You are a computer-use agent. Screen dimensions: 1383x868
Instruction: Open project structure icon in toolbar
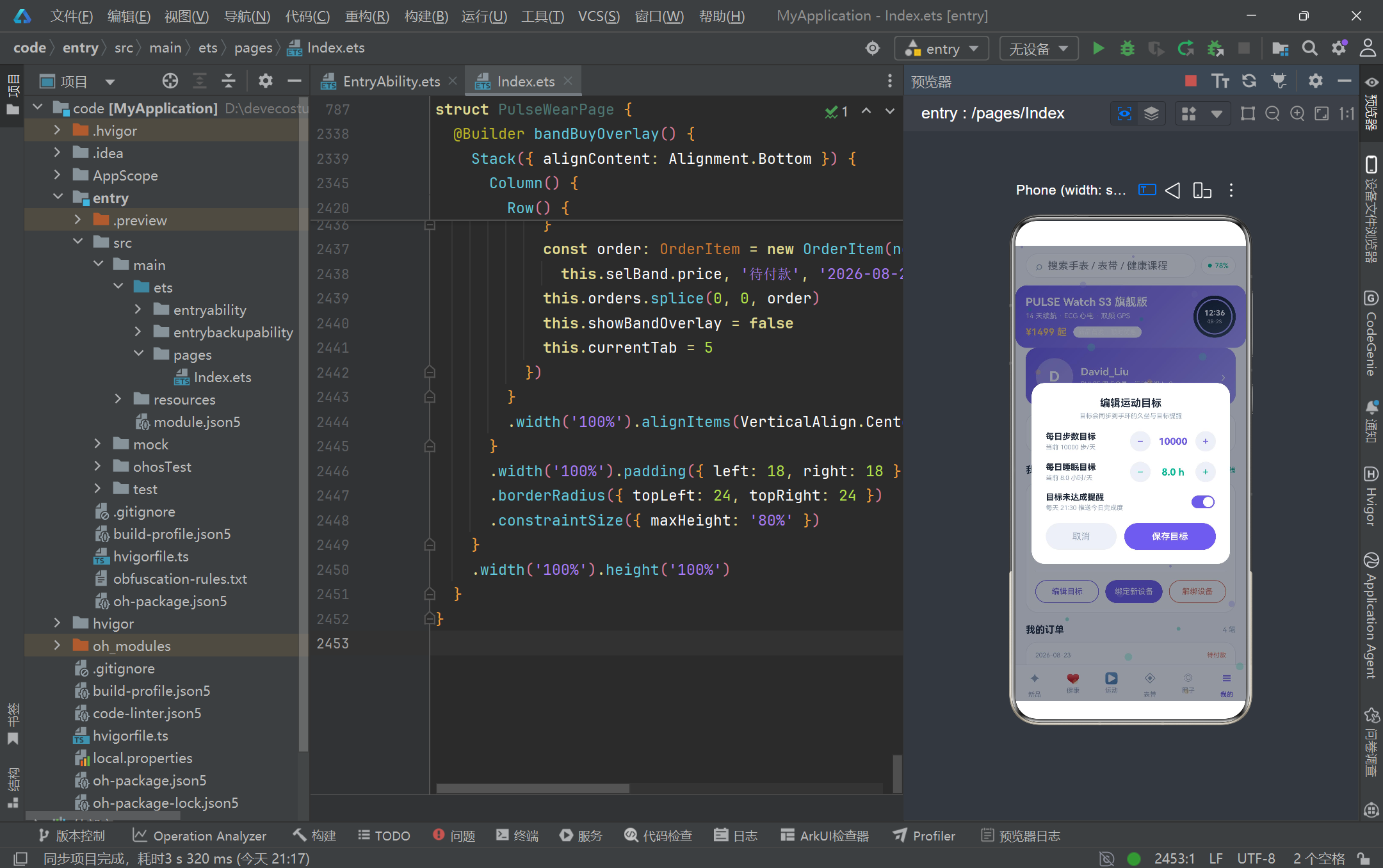(1281, 48)
